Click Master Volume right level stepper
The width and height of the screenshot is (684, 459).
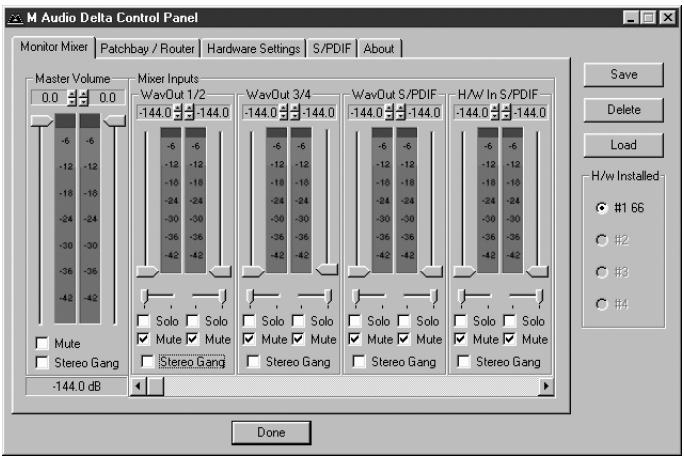pos(83,98)
